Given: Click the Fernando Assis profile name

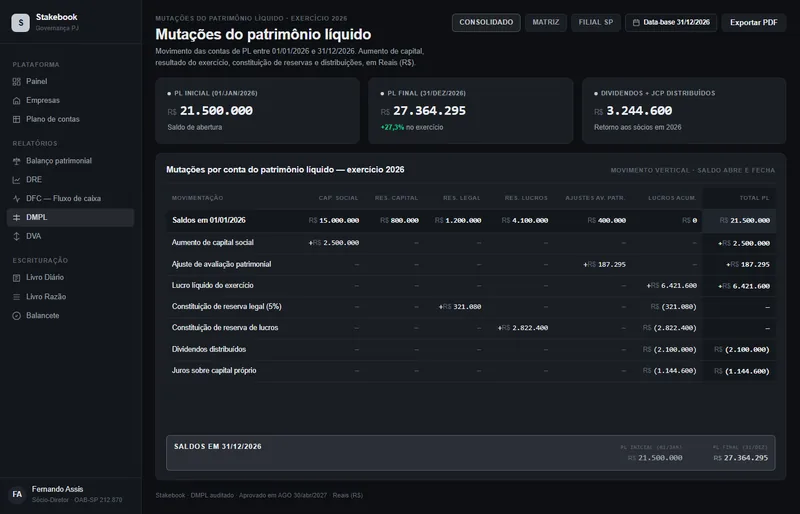Looking at the screenshot, I should click(57, 489).
